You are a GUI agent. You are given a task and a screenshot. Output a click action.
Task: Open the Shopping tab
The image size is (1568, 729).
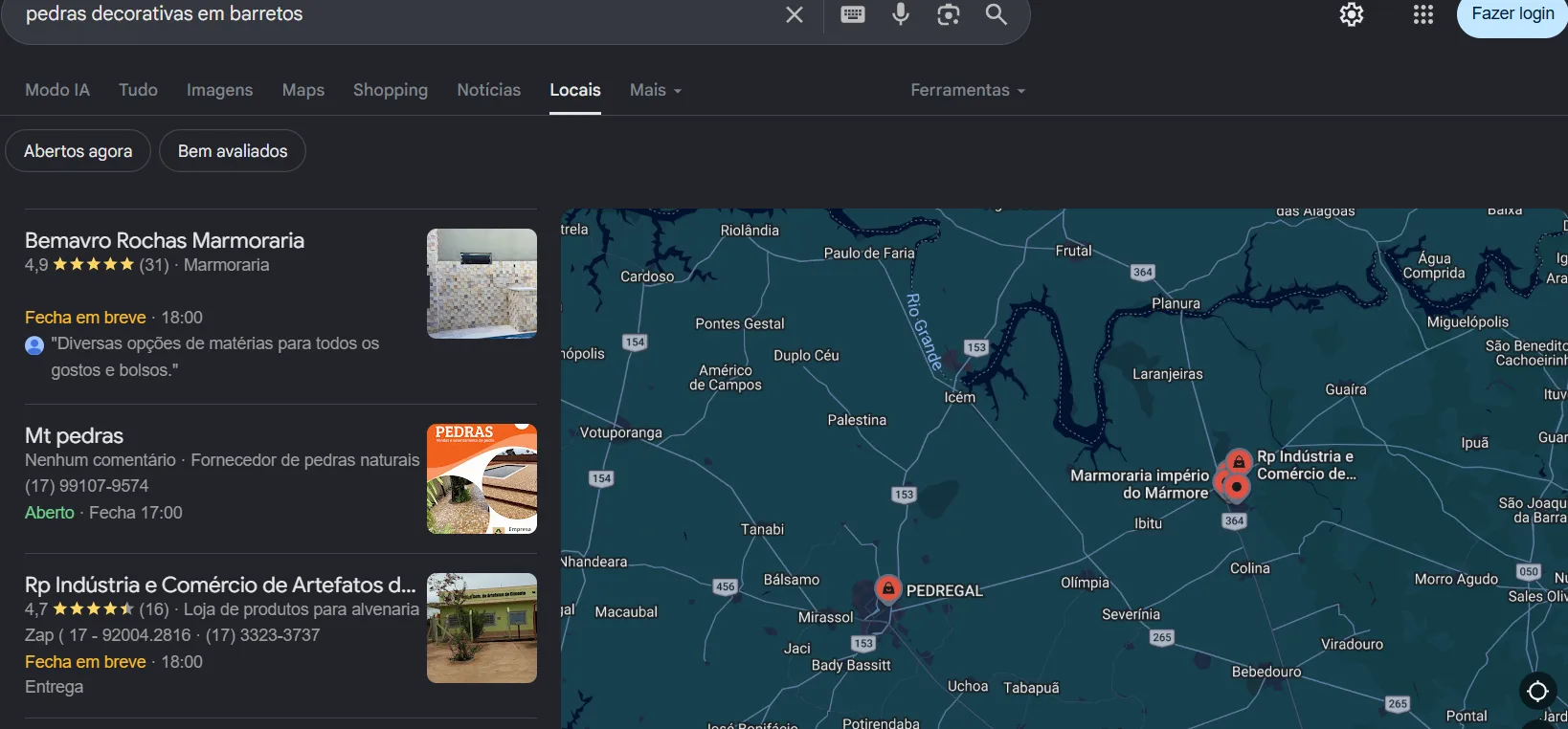click(391, 90)
